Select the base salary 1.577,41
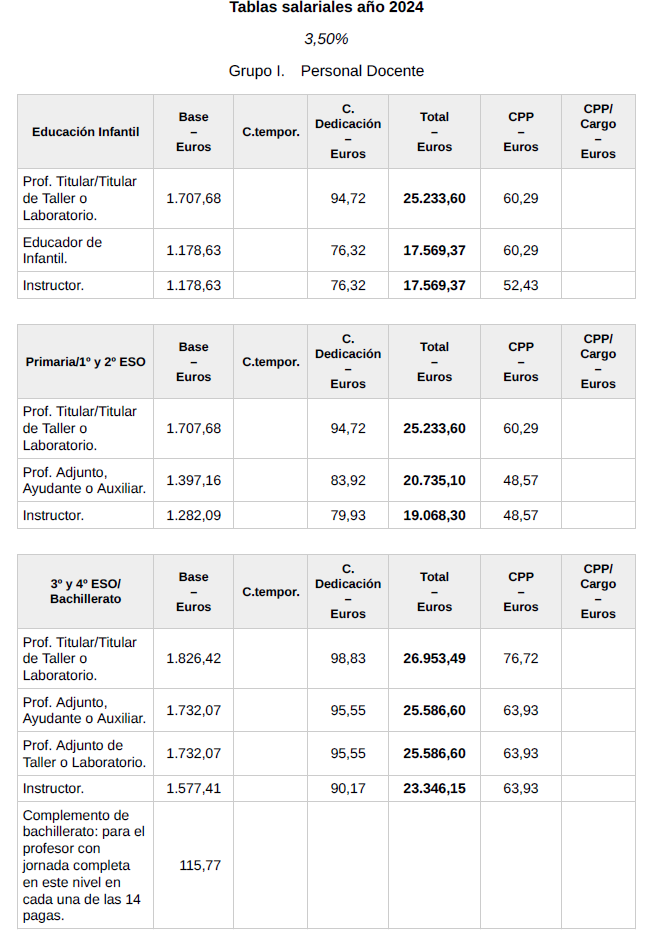 [x=193, y=789]
